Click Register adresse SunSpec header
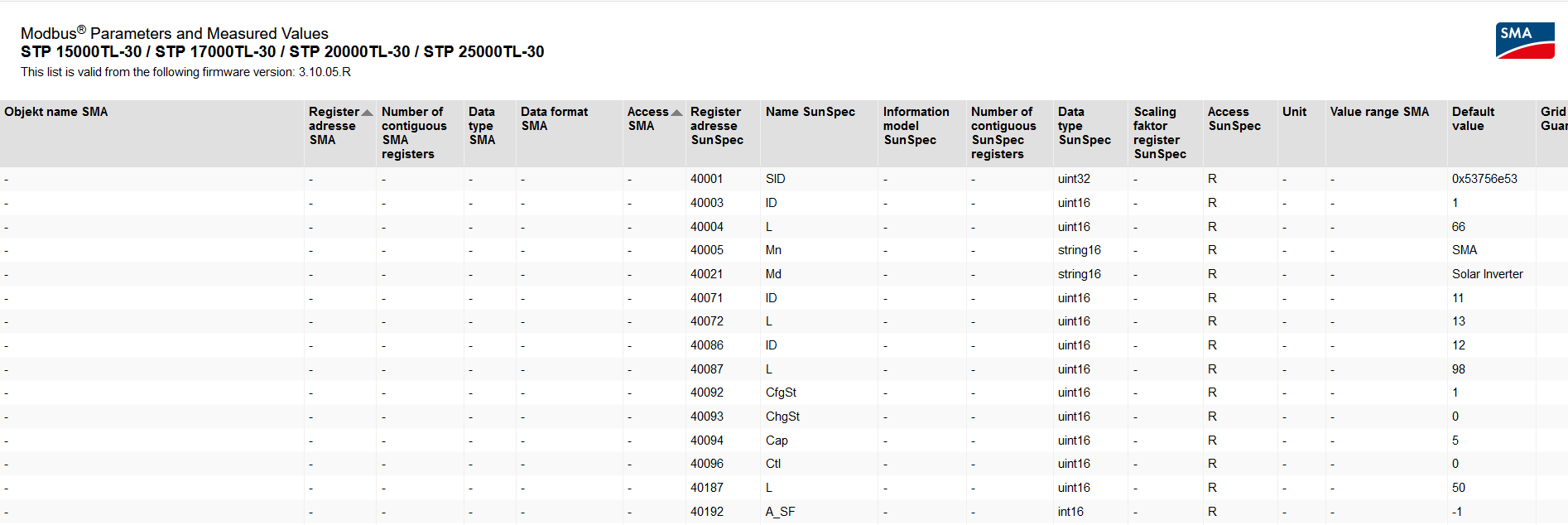 716,126
